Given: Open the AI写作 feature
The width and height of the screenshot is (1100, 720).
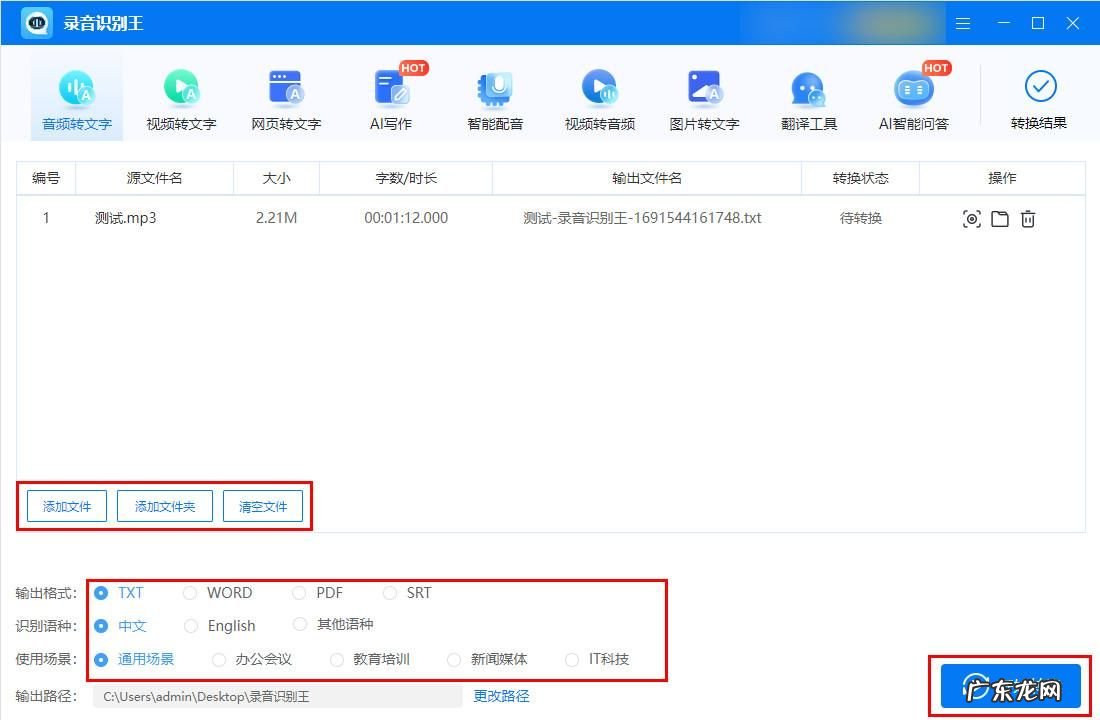Looking at the screenshot, I should coord(391,100).
